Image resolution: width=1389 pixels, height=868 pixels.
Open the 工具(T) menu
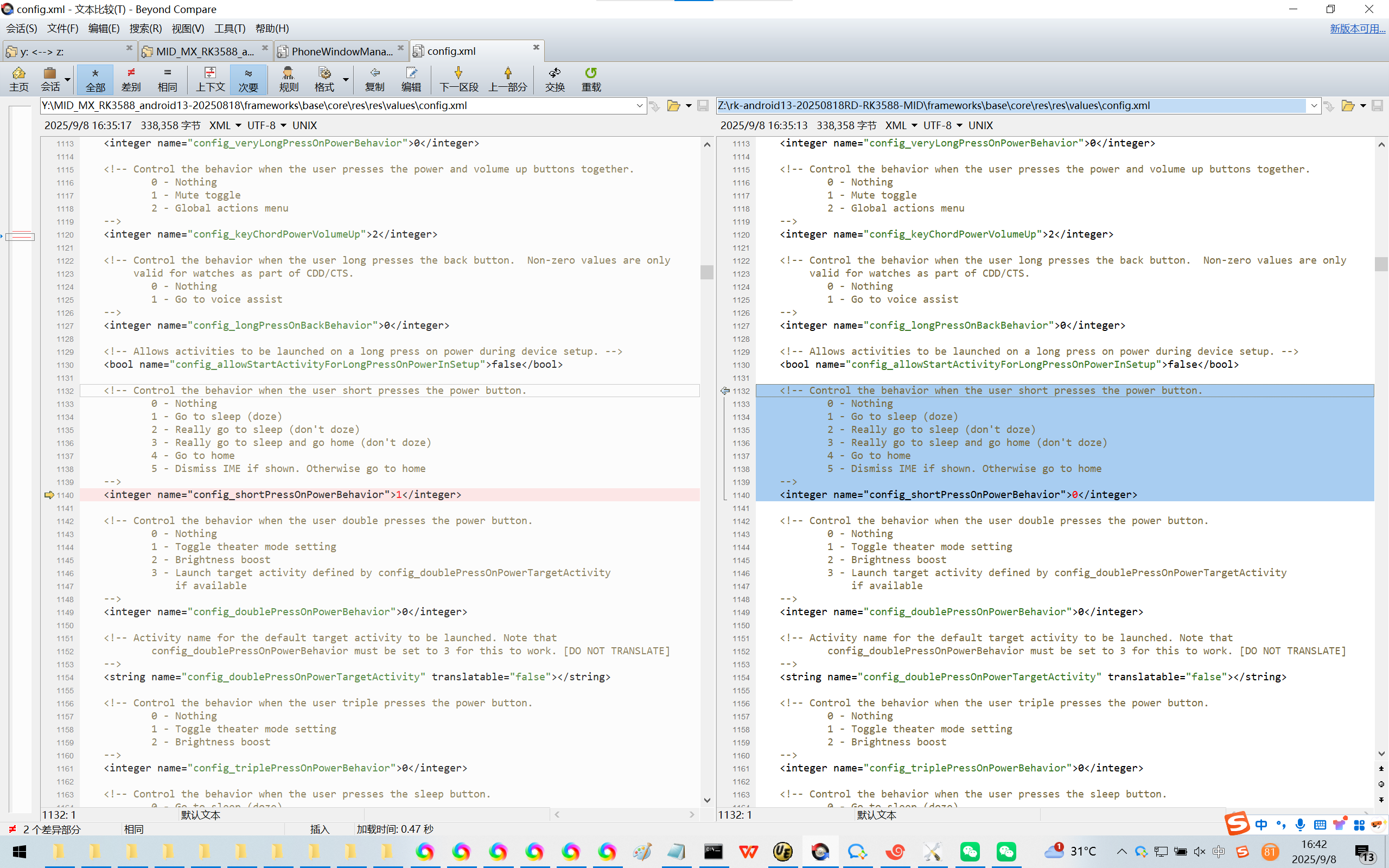coord(230,28)
